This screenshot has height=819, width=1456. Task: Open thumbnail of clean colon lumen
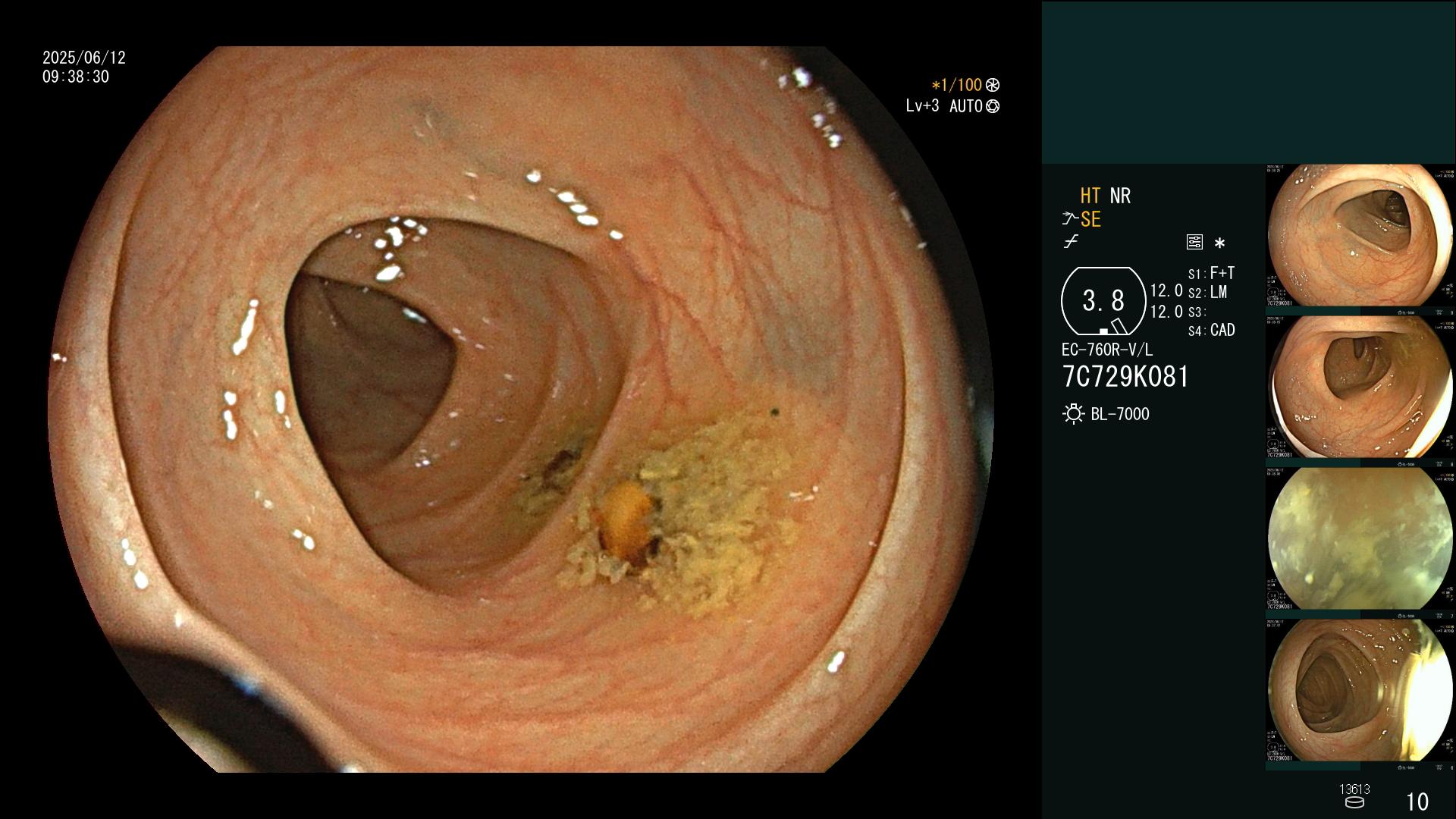pyautogui.click(x=1360, y=236)
